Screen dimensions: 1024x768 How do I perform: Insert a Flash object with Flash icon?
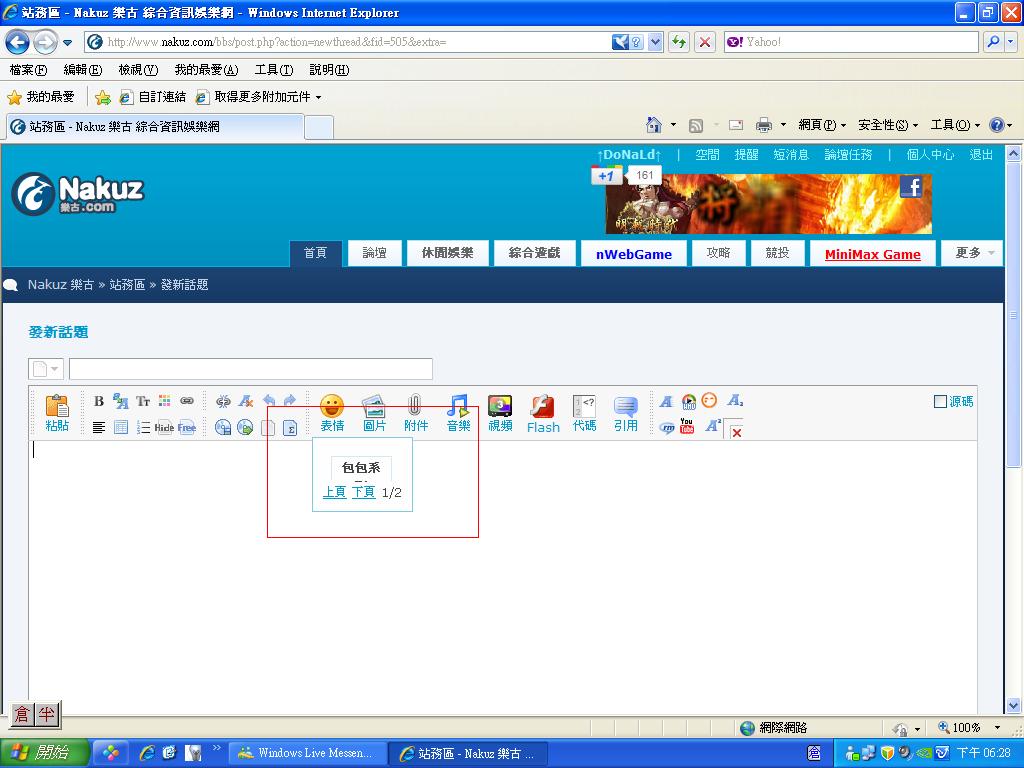coord(543,412)
